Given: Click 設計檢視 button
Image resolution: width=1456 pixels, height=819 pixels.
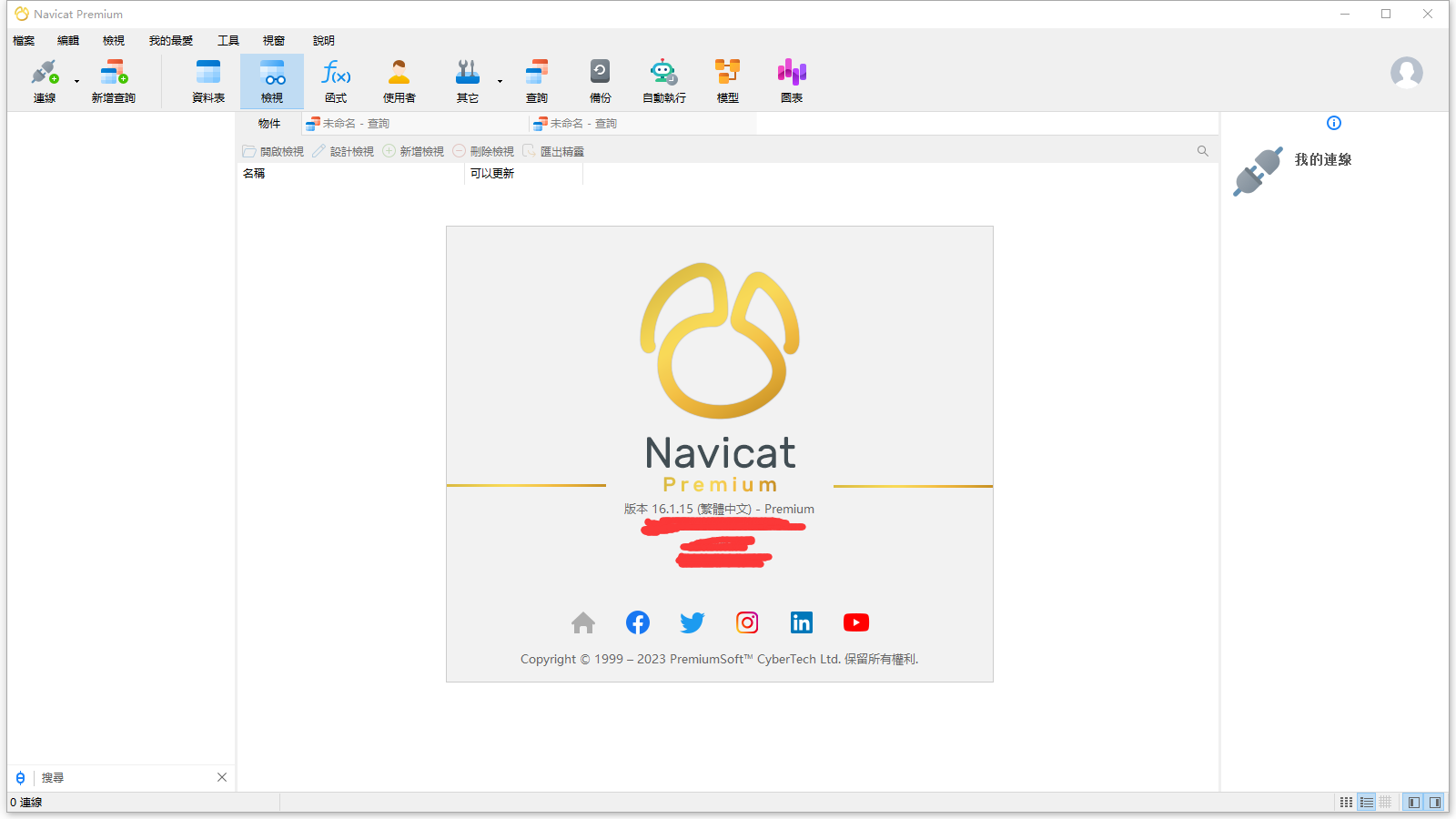Looking at the screenshot, I should point(343,151).
